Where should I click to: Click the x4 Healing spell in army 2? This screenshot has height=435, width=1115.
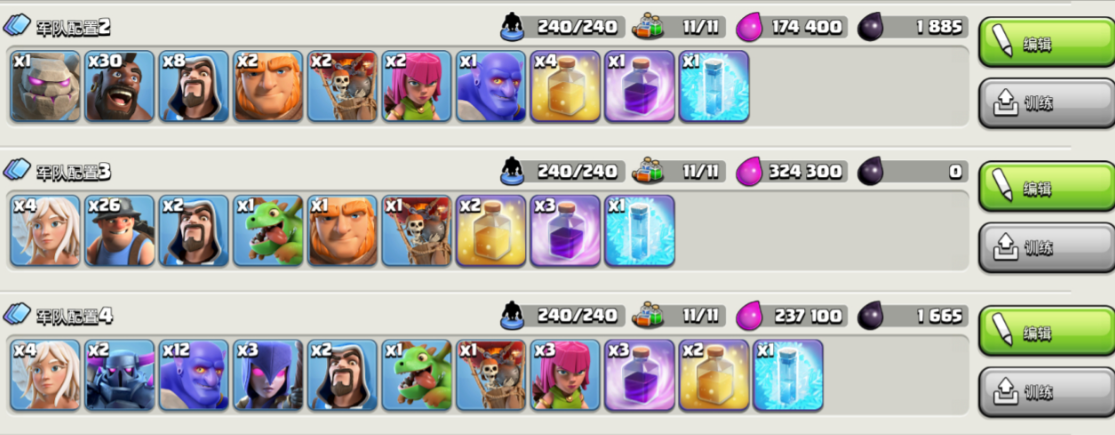pos(565,86)
